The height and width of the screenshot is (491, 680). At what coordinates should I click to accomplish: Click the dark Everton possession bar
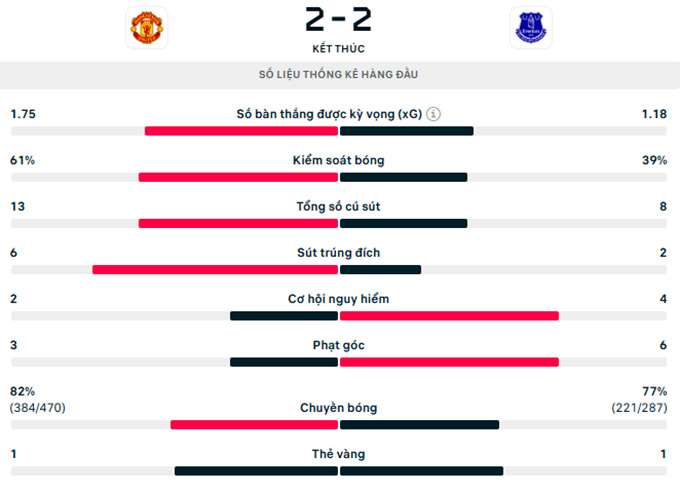click(x=403, y=177)
